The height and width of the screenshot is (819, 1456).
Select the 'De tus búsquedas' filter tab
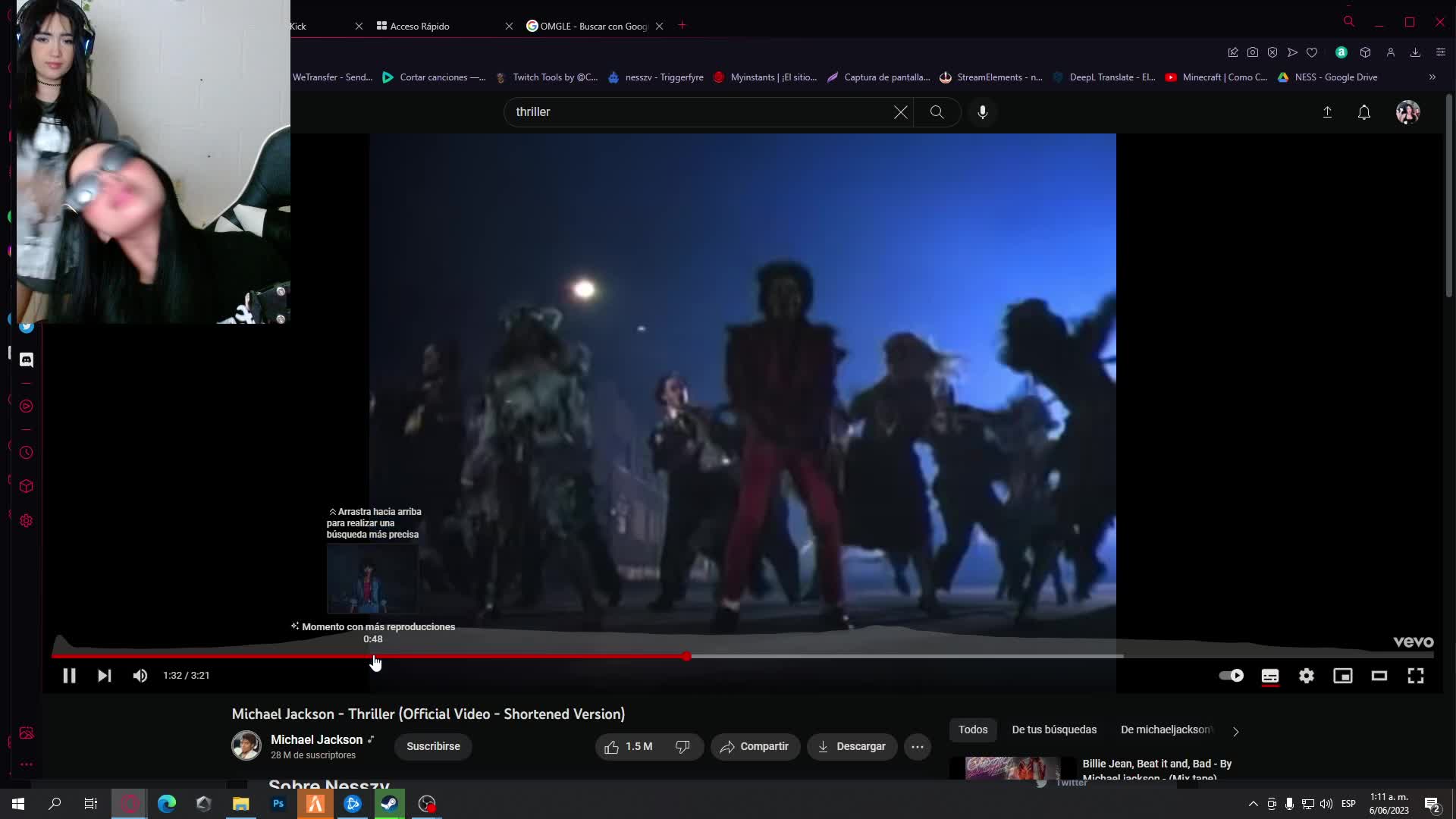tap(1053, 730)
